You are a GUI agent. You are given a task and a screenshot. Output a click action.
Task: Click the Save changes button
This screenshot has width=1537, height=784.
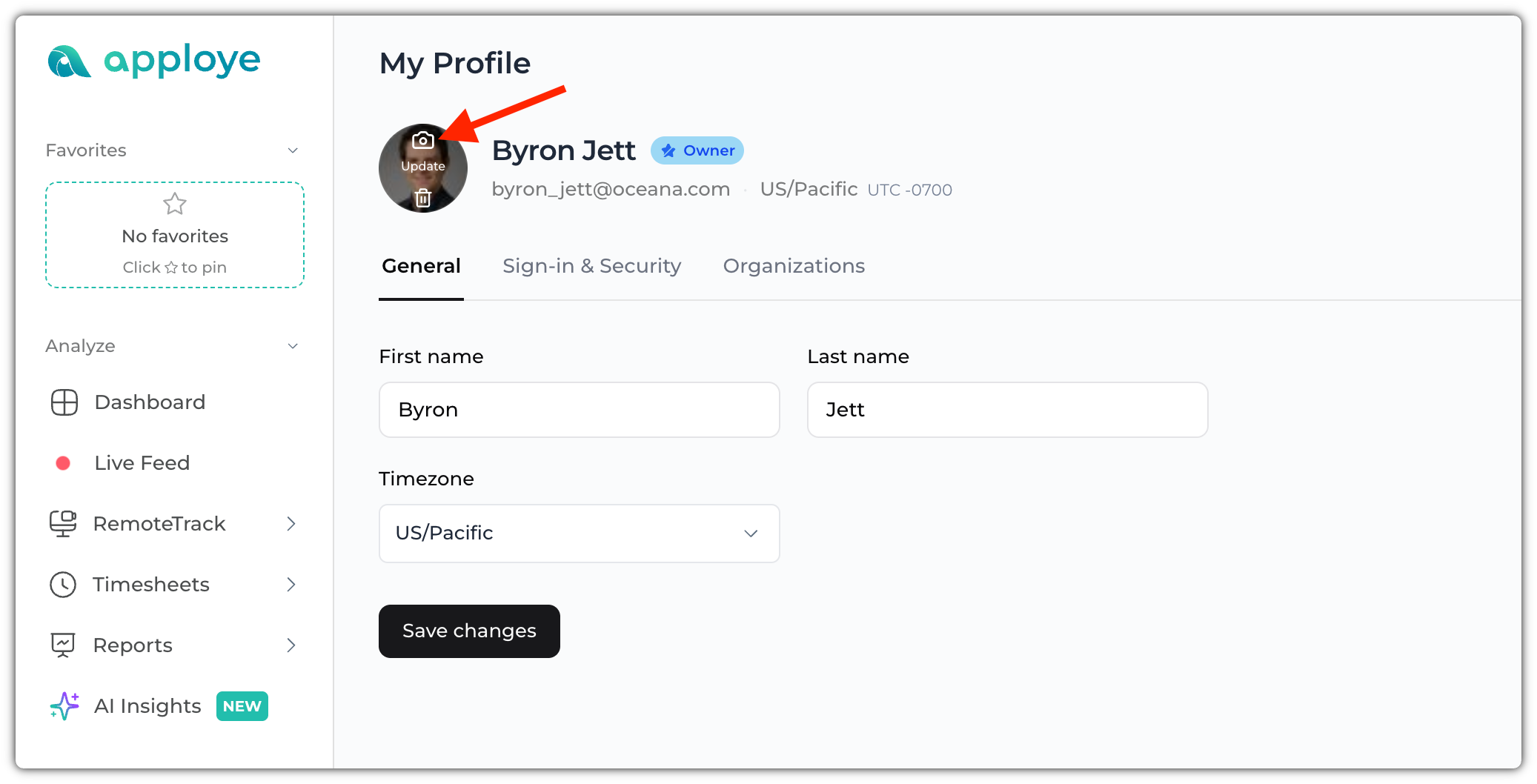coord(469,631)
